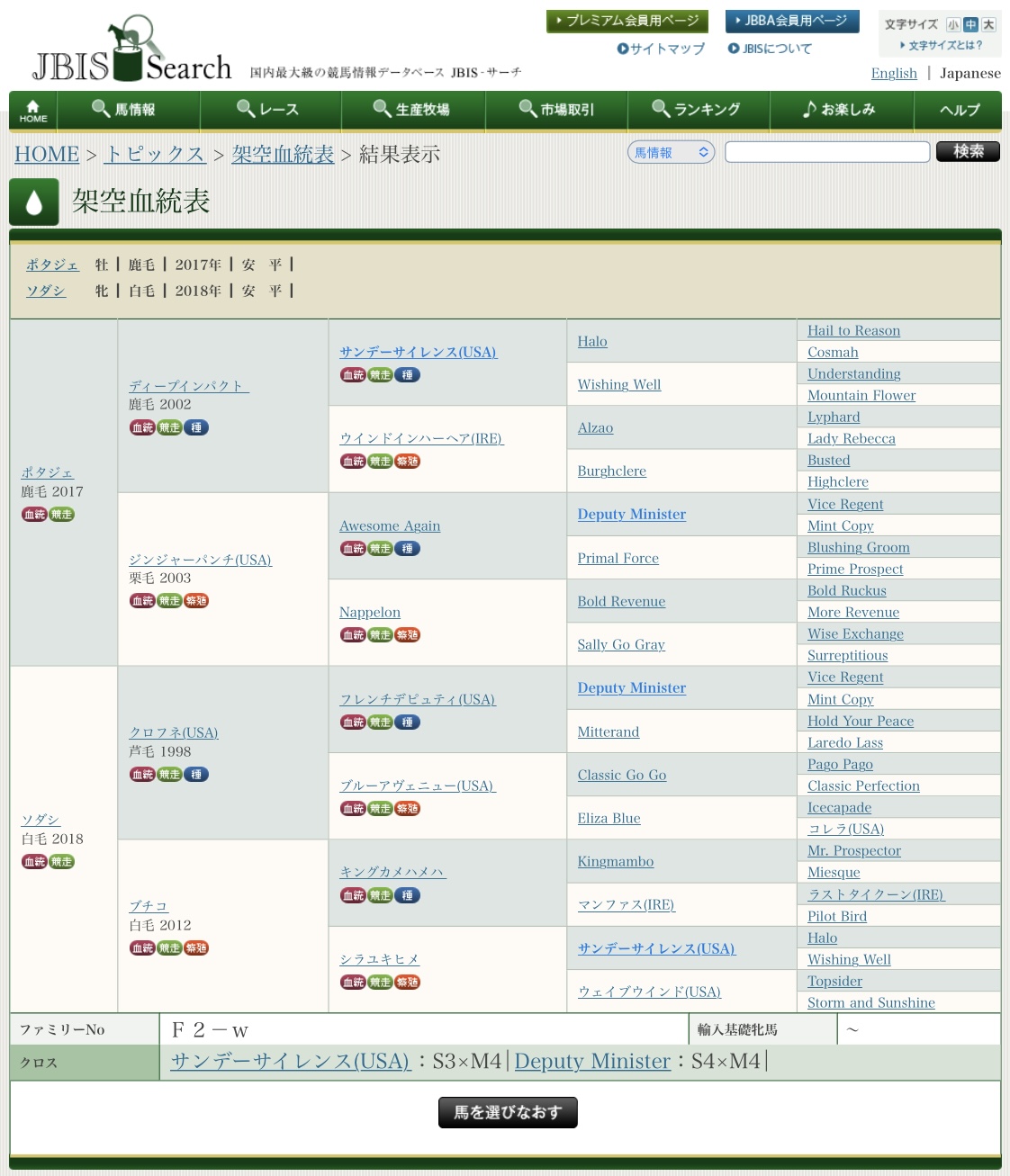Screen dimensions: 1010x1176
Task: Open 競走 badge under ソダシ 白毛 2018
Action: coord(61,862)
